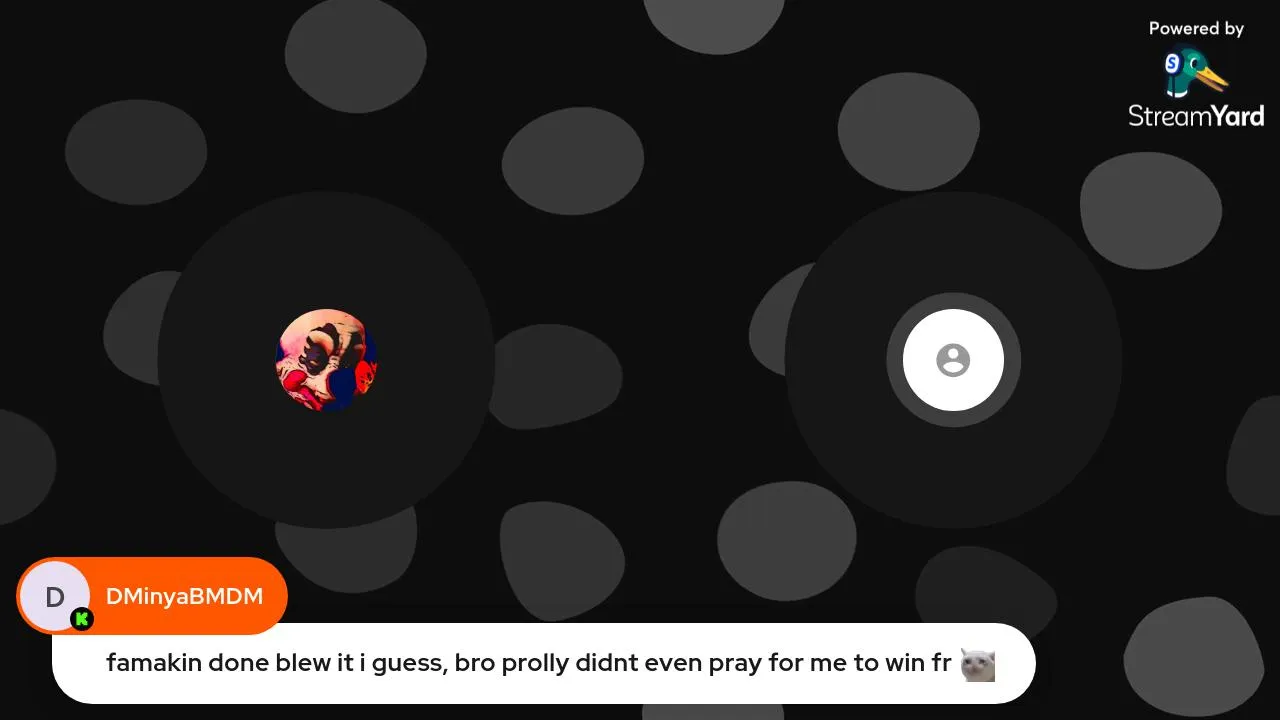Click the StreamYard wordmark text
Viewport: 1280px width, 720px height.
[x=1196, y=116]
